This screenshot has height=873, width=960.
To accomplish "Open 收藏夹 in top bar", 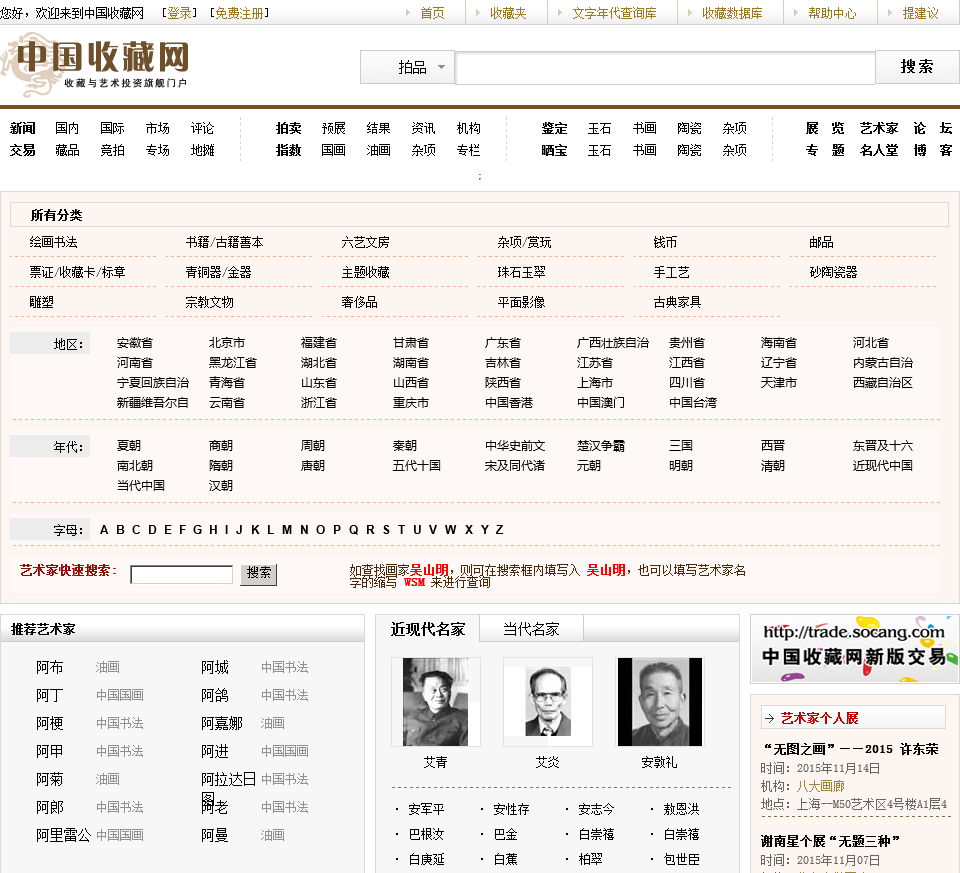I will pyautogui.click(x=508, y=13).
